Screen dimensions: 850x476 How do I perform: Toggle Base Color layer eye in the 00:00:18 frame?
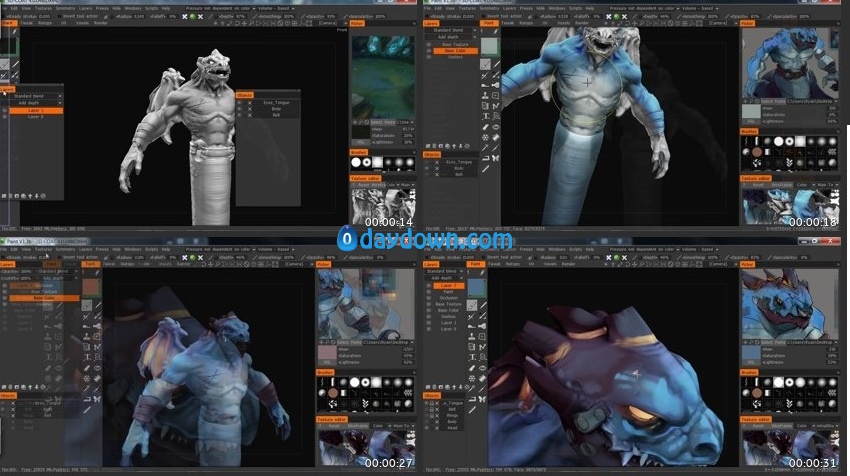point(428,50)
